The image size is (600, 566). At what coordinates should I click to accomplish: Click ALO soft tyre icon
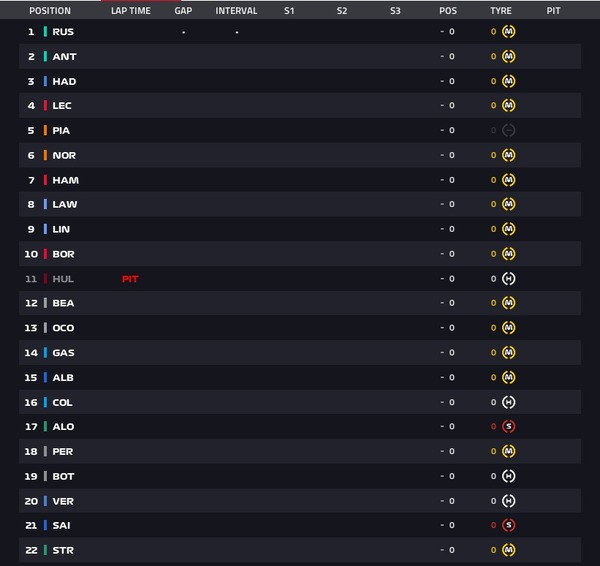[x=508, y=426]
